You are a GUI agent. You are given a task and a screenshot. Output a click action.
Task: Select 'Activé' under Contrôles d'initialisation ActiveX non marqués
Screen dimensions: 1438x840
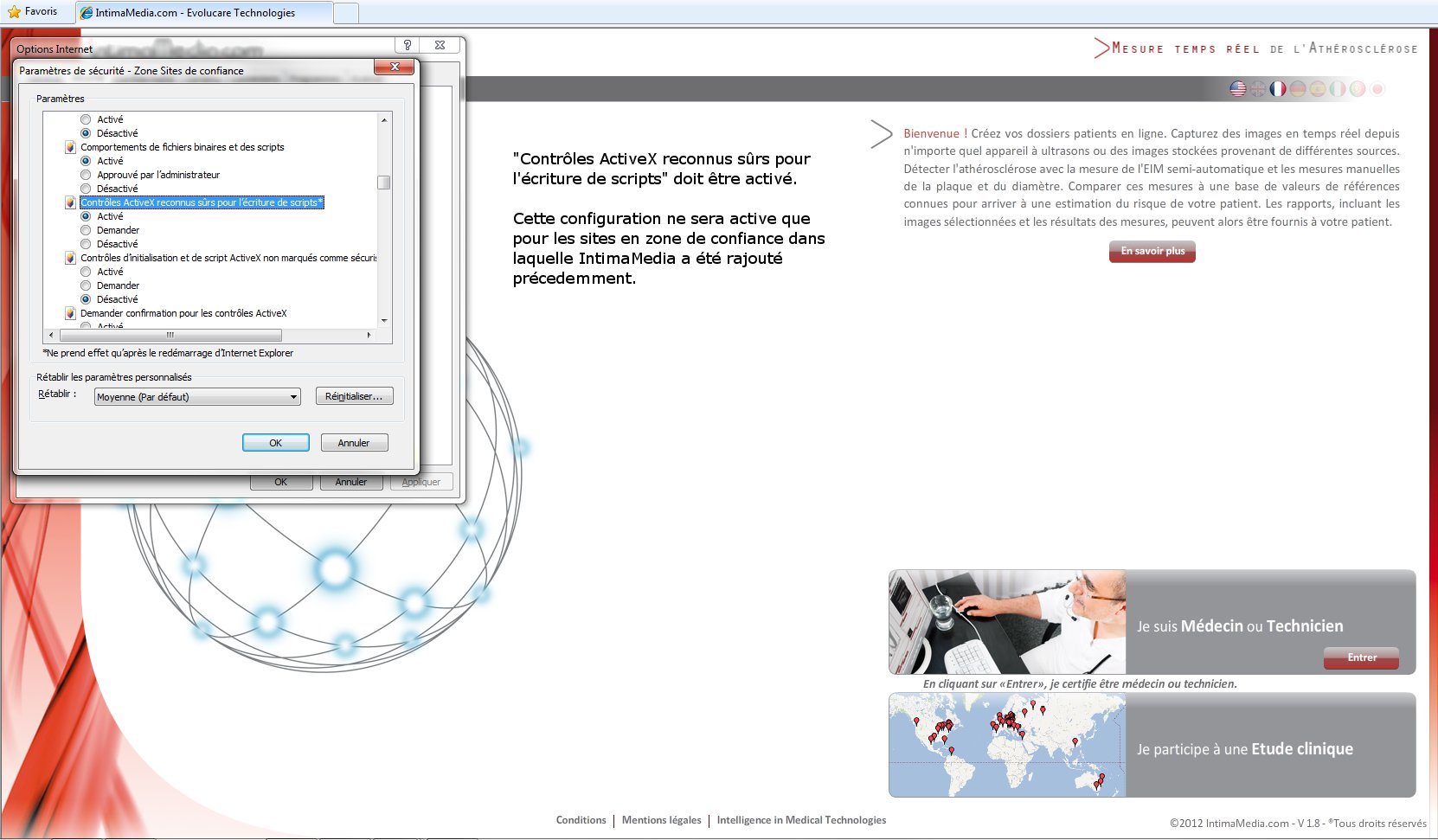[x=86, y=272]
